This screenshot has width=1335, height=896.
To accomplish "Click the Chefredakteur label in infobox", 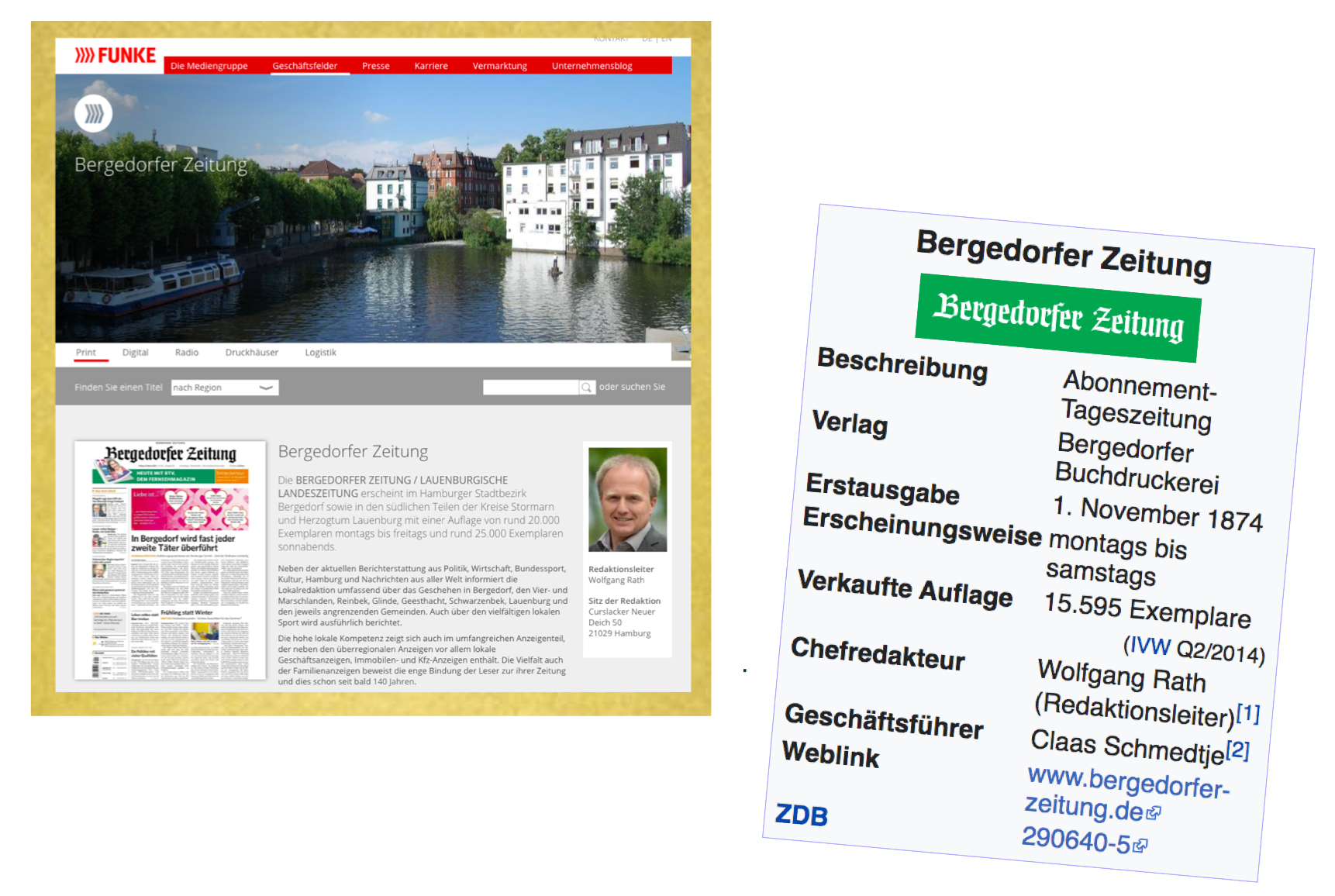I will (878, 654).
